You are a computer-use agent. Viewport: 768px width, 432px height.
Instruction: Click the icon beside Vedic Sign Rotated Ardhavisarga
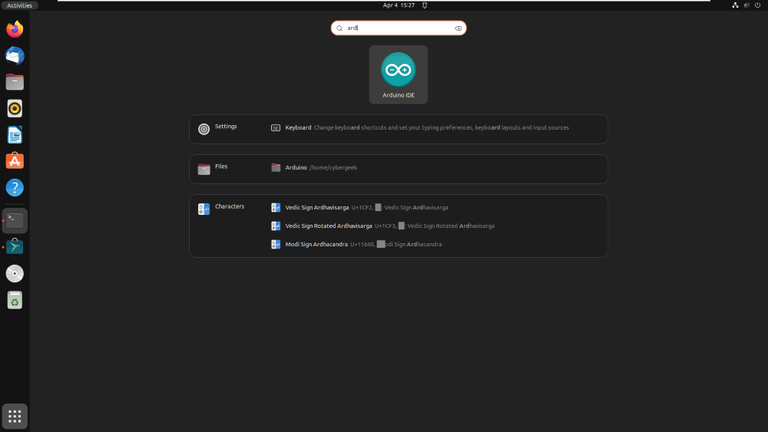click(276, 226)
